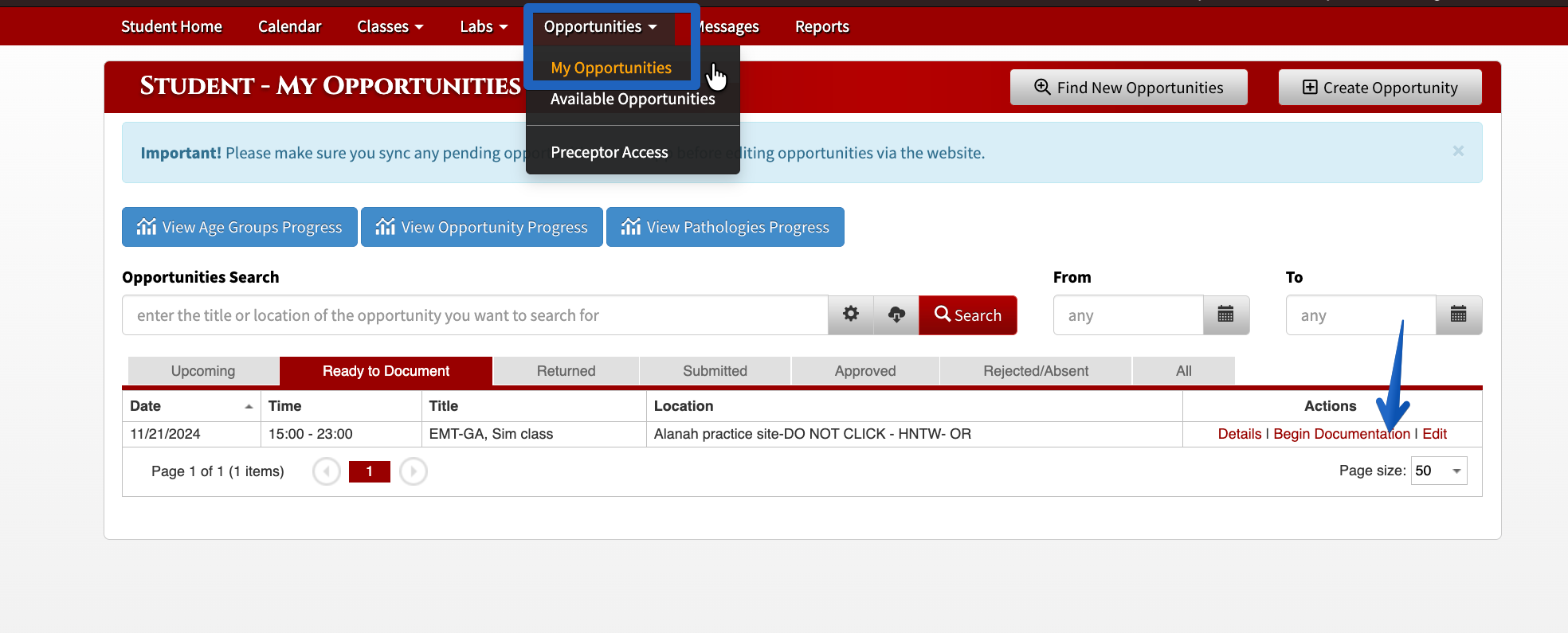Dismiss the Important sync alert
Viewport: 1568px width, 633px height.
[x=1458, y=150]
